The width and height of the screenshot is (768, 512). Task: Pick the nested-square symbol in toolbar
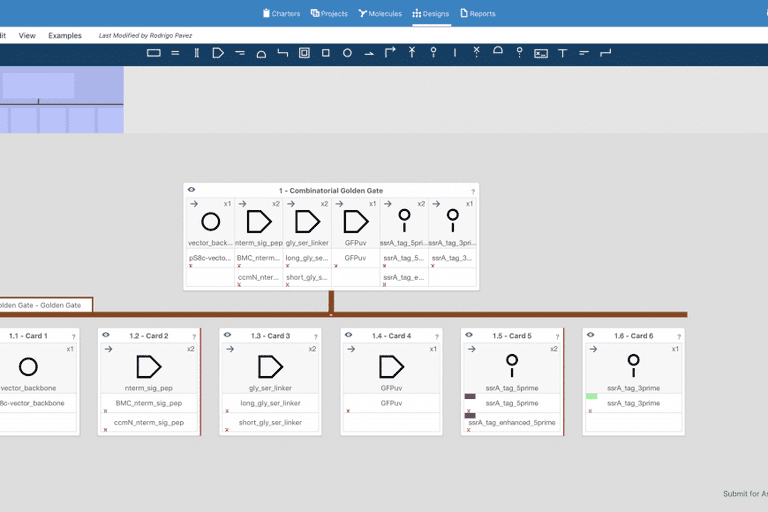(304, 53)
